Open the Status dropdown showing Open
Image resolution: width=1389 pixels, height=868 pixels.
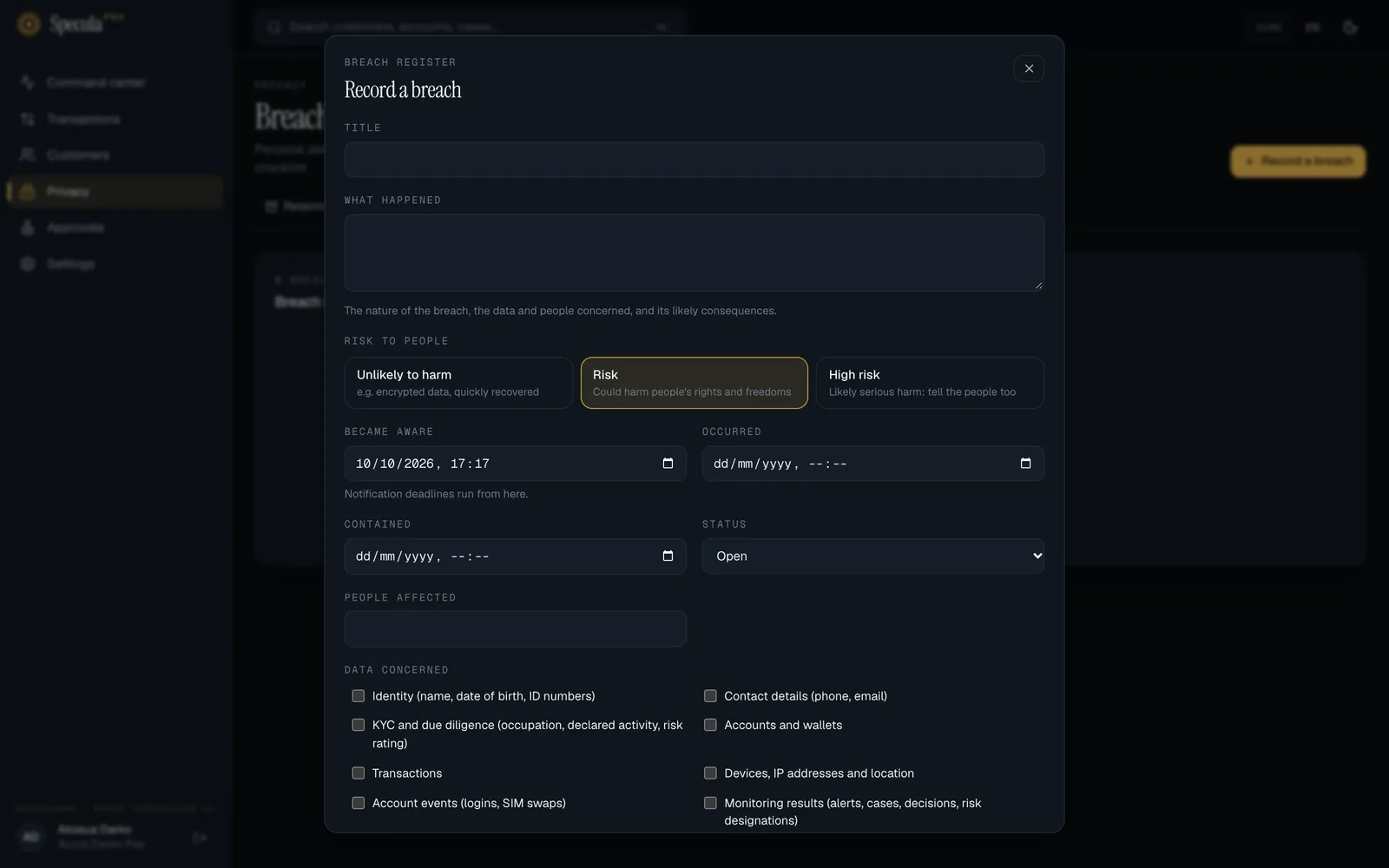[x=872, y=556]
